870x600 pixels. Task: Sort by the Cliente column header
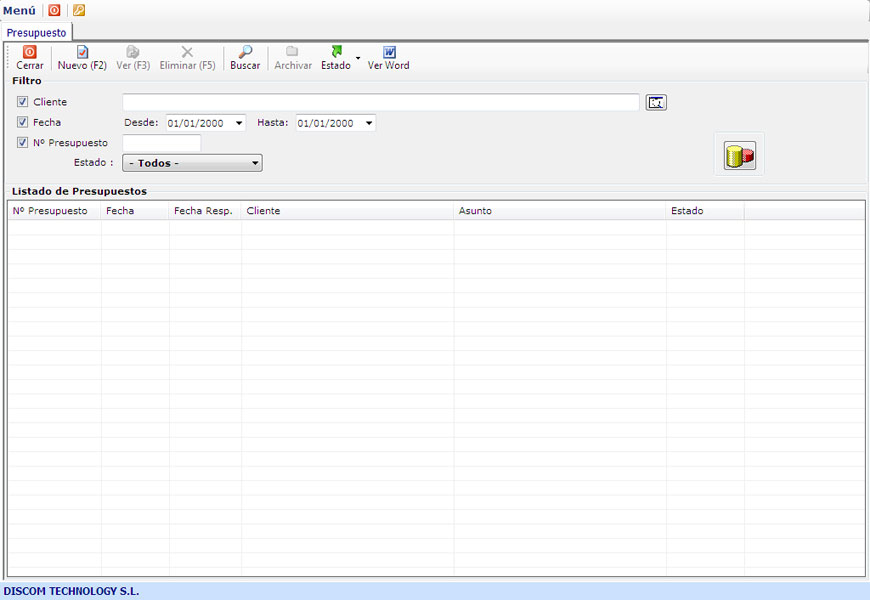click(347, 211)
